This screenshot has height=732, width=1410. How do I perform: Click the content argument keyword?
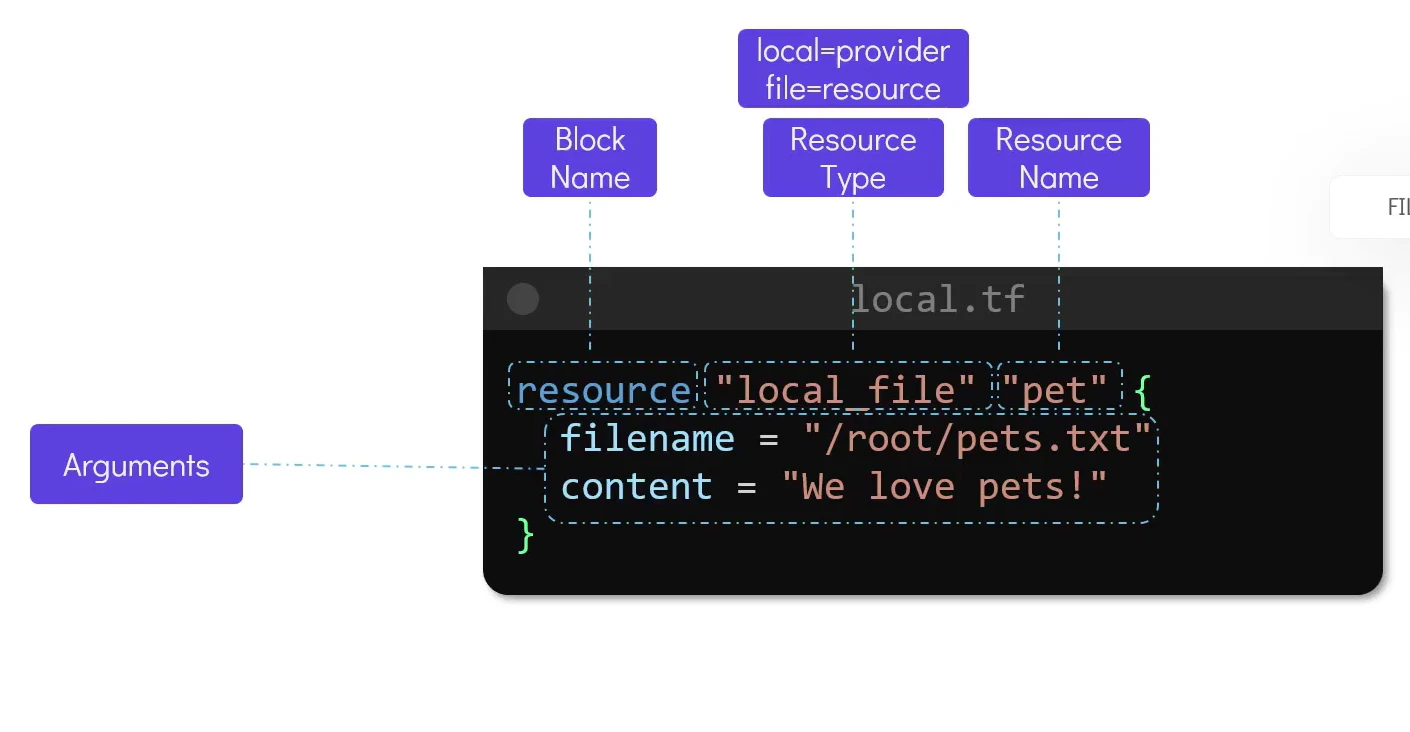pos(636,487)
